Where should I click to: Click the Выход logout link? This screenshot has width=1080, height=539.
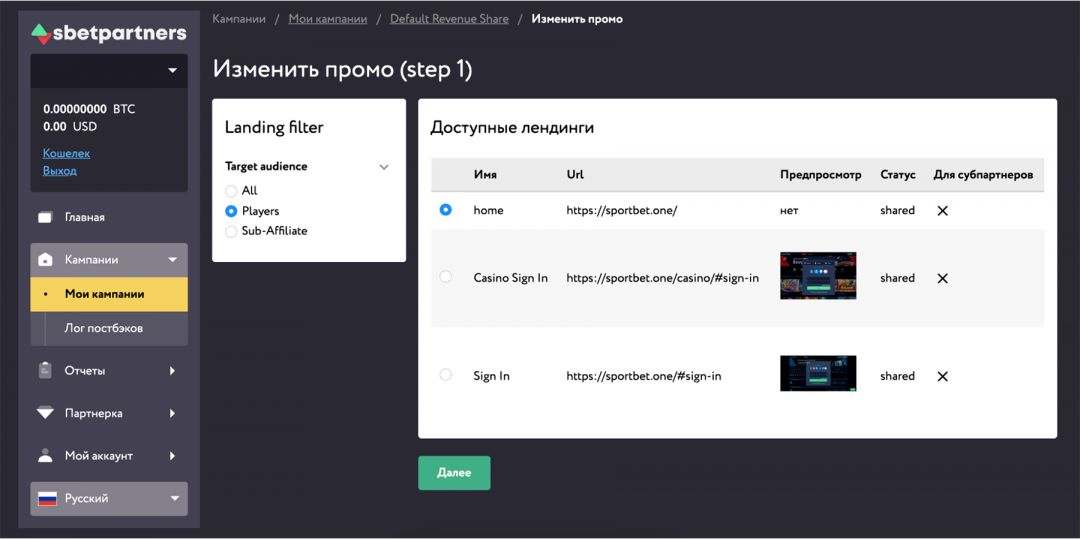click(x=60, y=171)
